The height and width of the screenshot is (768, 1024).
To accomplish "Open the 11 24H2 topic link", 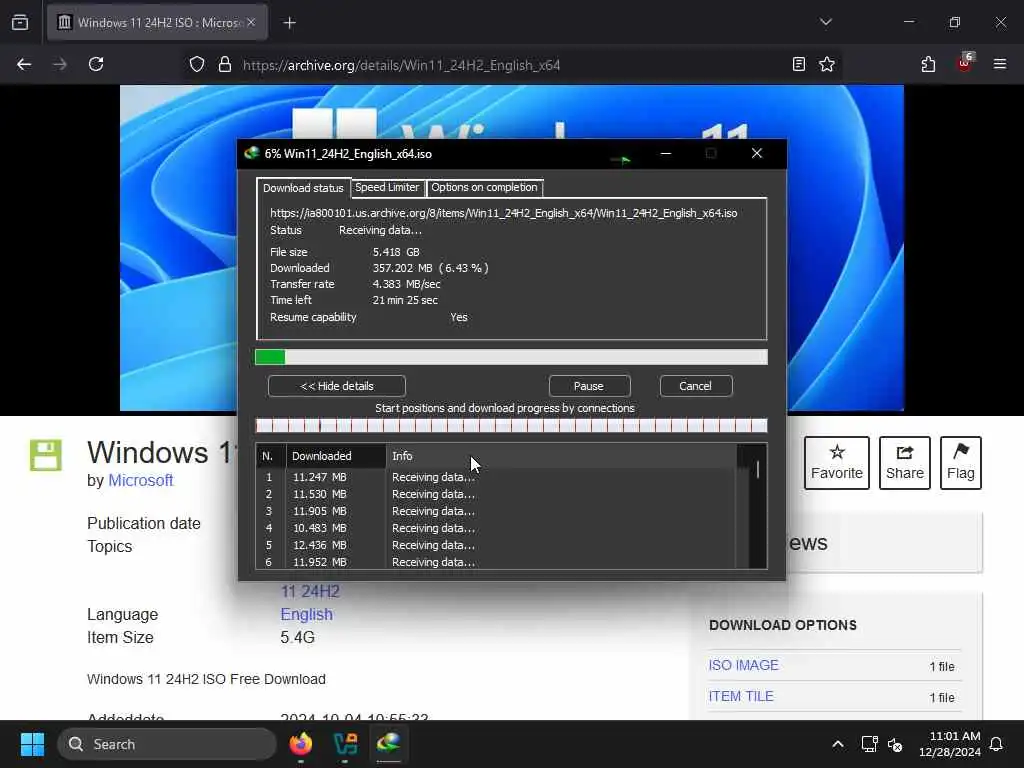I will 310,592.
